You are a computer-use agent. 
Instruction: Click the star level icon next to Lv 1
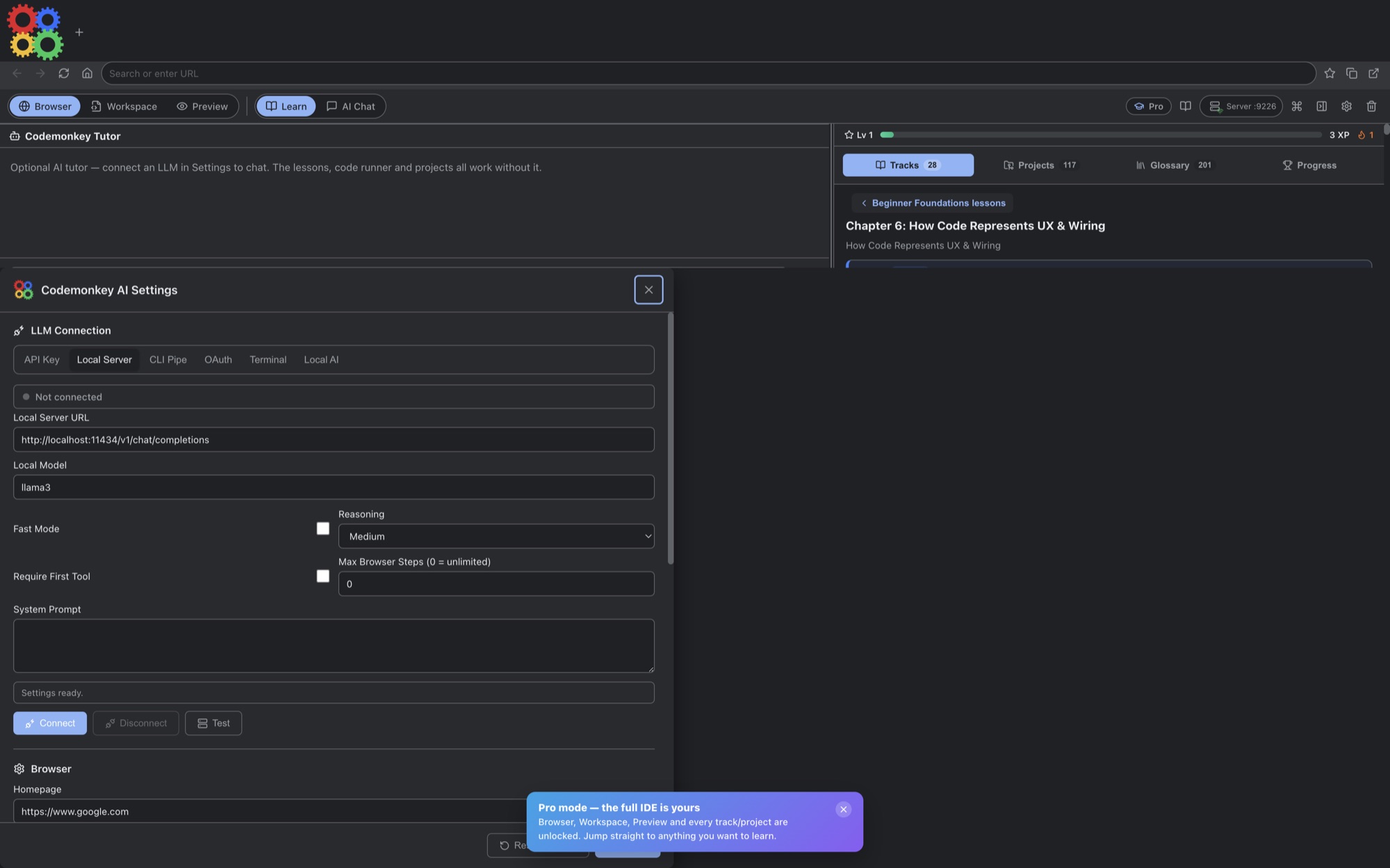(x=849, y=135)
